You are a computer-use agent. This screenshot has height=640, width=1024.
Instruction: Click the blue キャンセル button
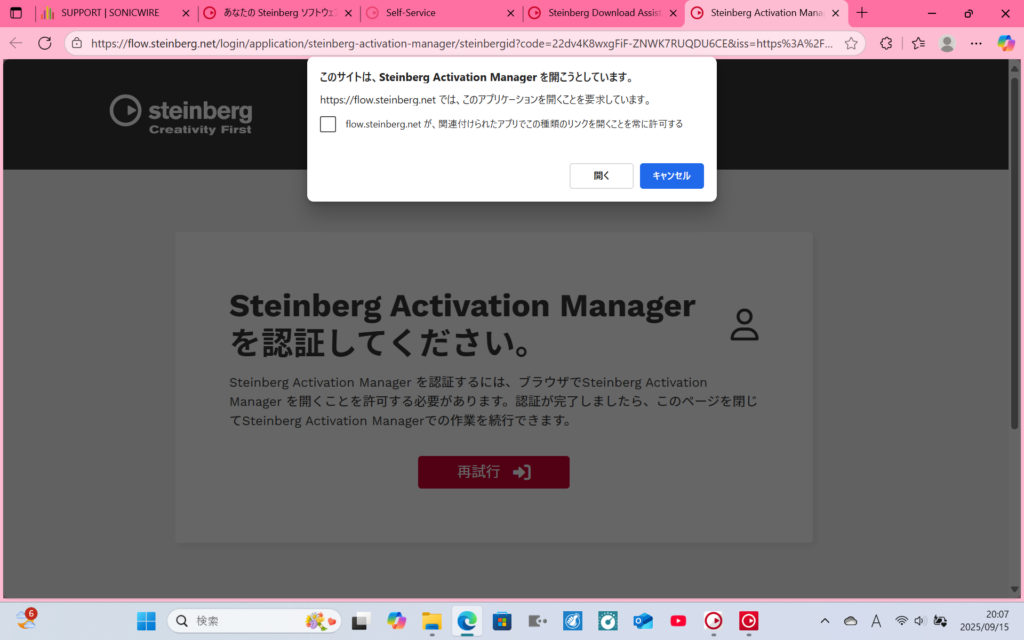(x=671, y=176)
